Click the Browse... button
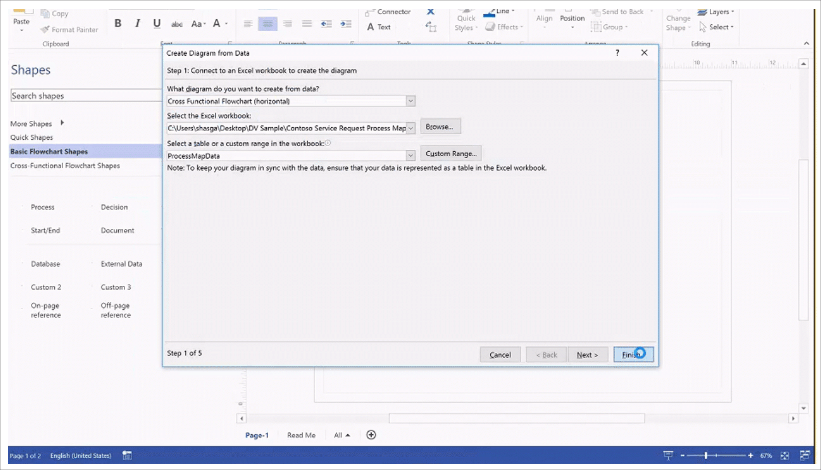Viewport: 821px width, 470px height. (x=441, y=127)
